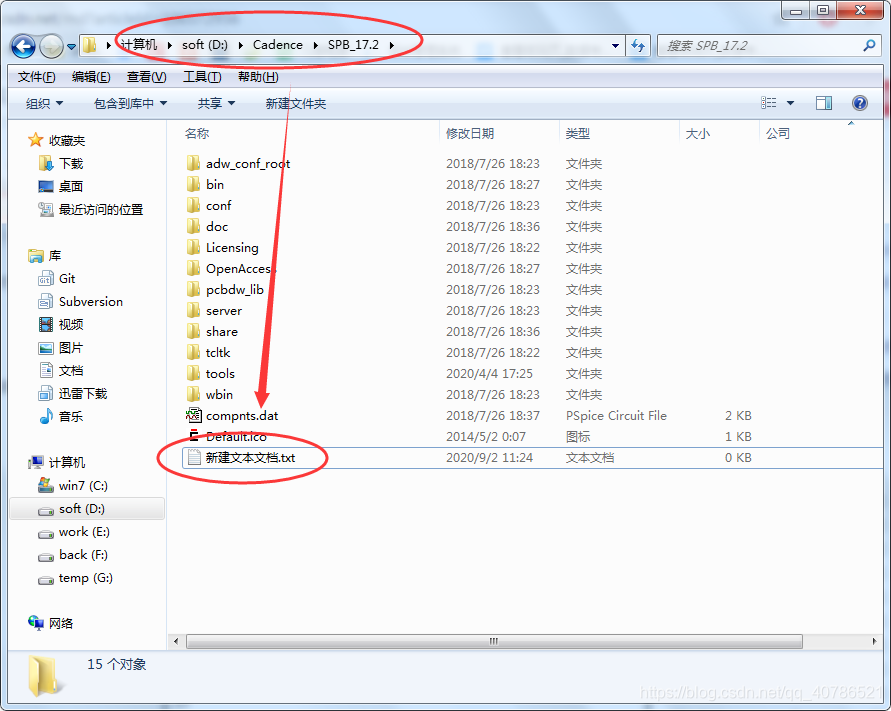Click the Back navigation arrow
891x711 pixels.
pyautogui.click(x=23, y=46)
